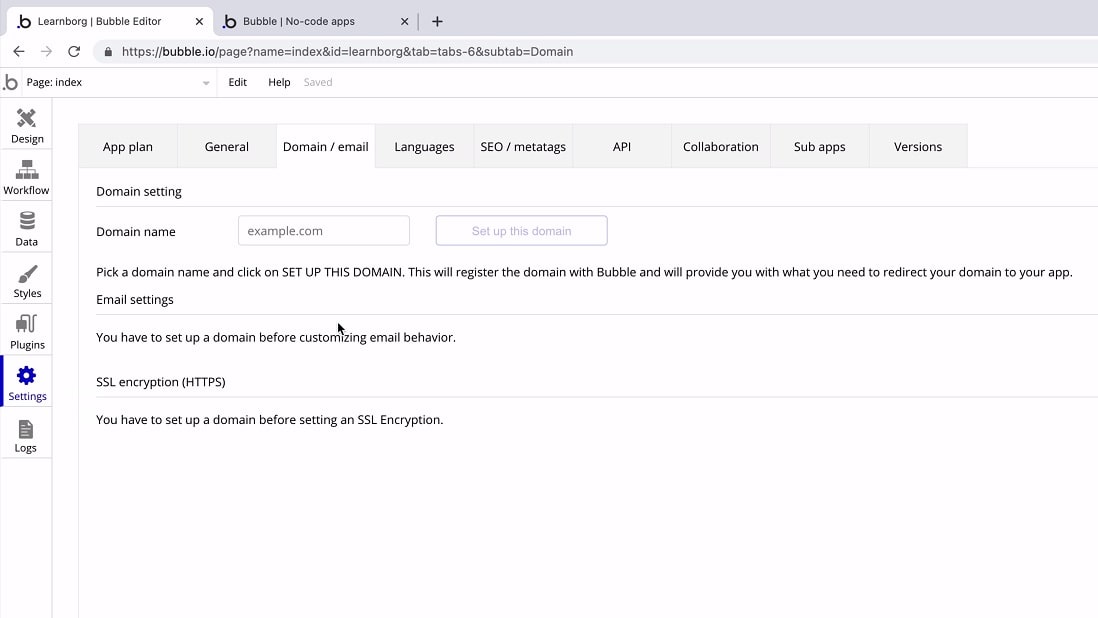Click the Email settings heading
This screenshot has height=618, width=1098.
134,300
